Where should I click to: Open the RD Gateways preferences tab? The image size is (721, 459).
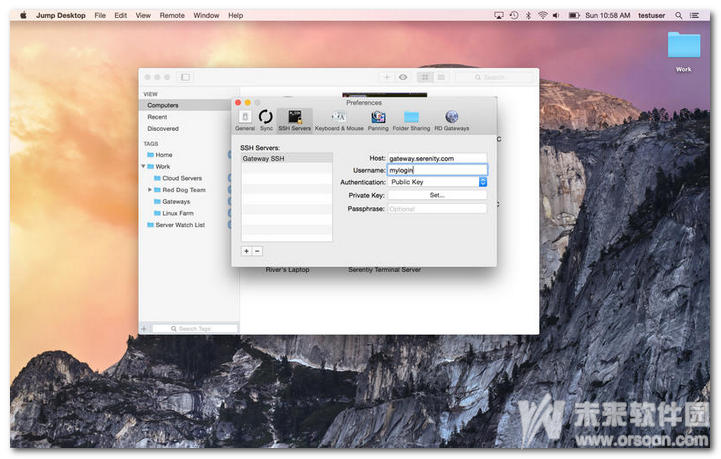pyautogui.click(x=452, y=120)
